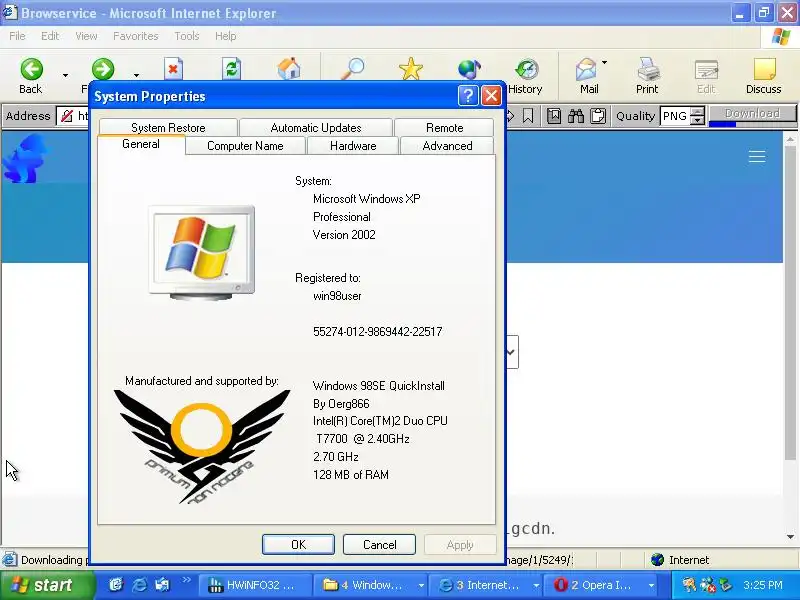800x600 pixels.
Task: Open the Mail toolbar button
Action: click(587, 77)
